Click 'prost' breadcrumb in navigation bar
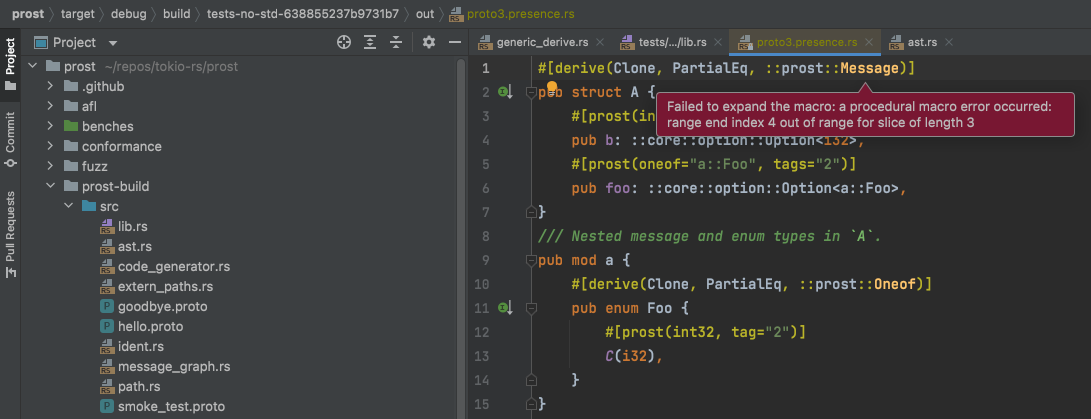 [27, 14]
